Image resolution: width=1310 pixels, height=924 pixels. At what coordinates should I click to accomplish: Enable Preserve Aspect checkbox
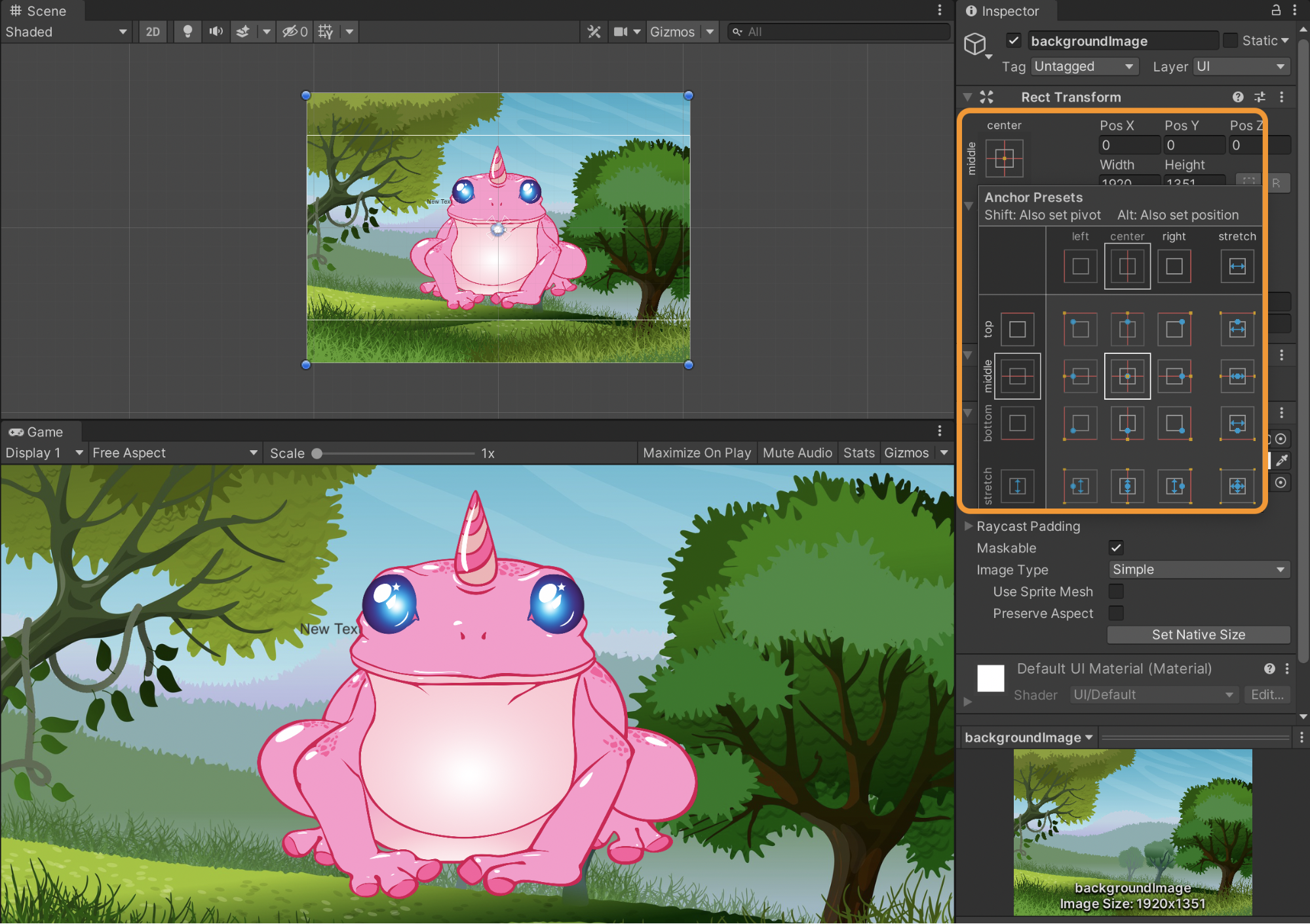pyautogui.click(x=1116, y=613)
